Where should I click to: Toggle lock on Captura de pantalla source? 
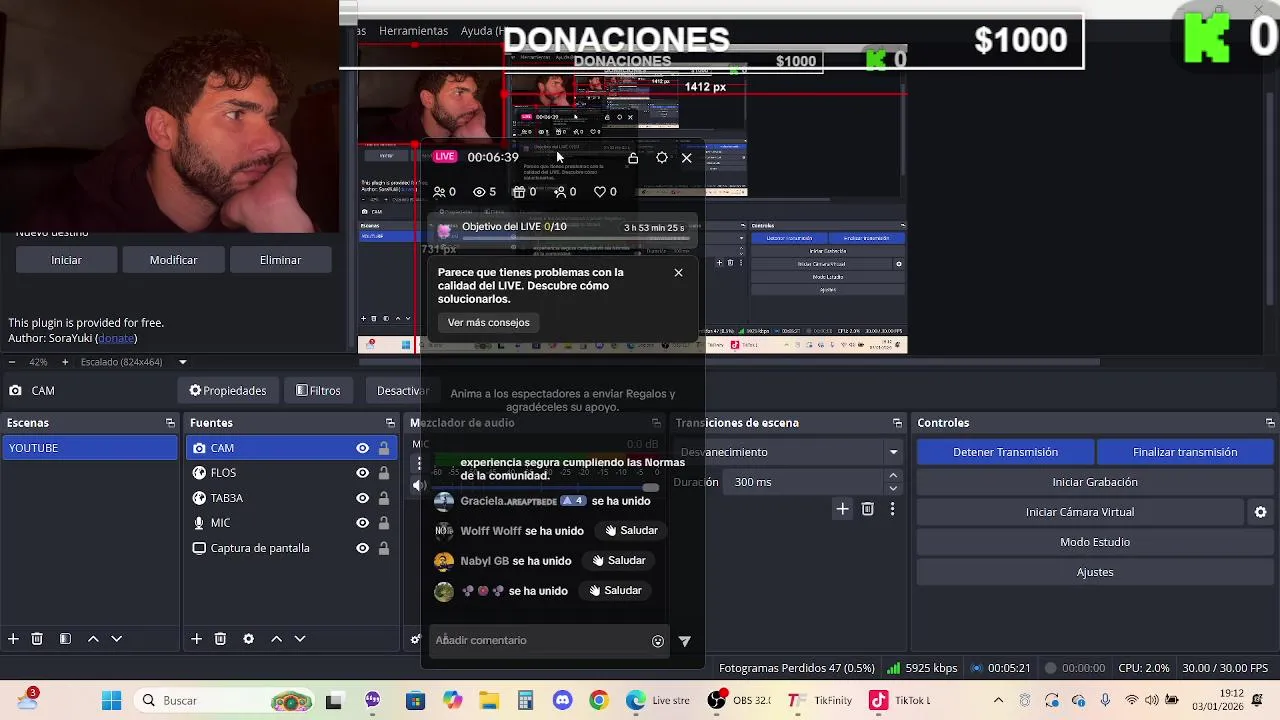[x=383, y=548]
